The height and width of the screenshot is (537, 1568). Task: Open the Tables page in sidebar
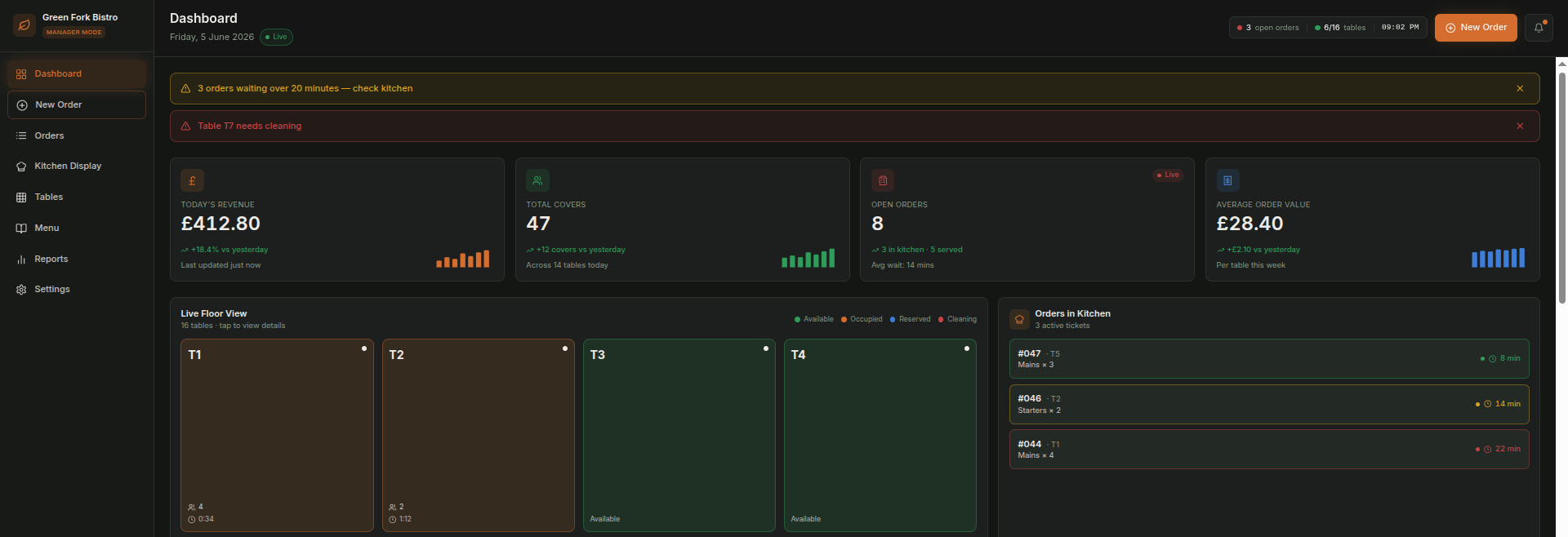coord(77,197)
